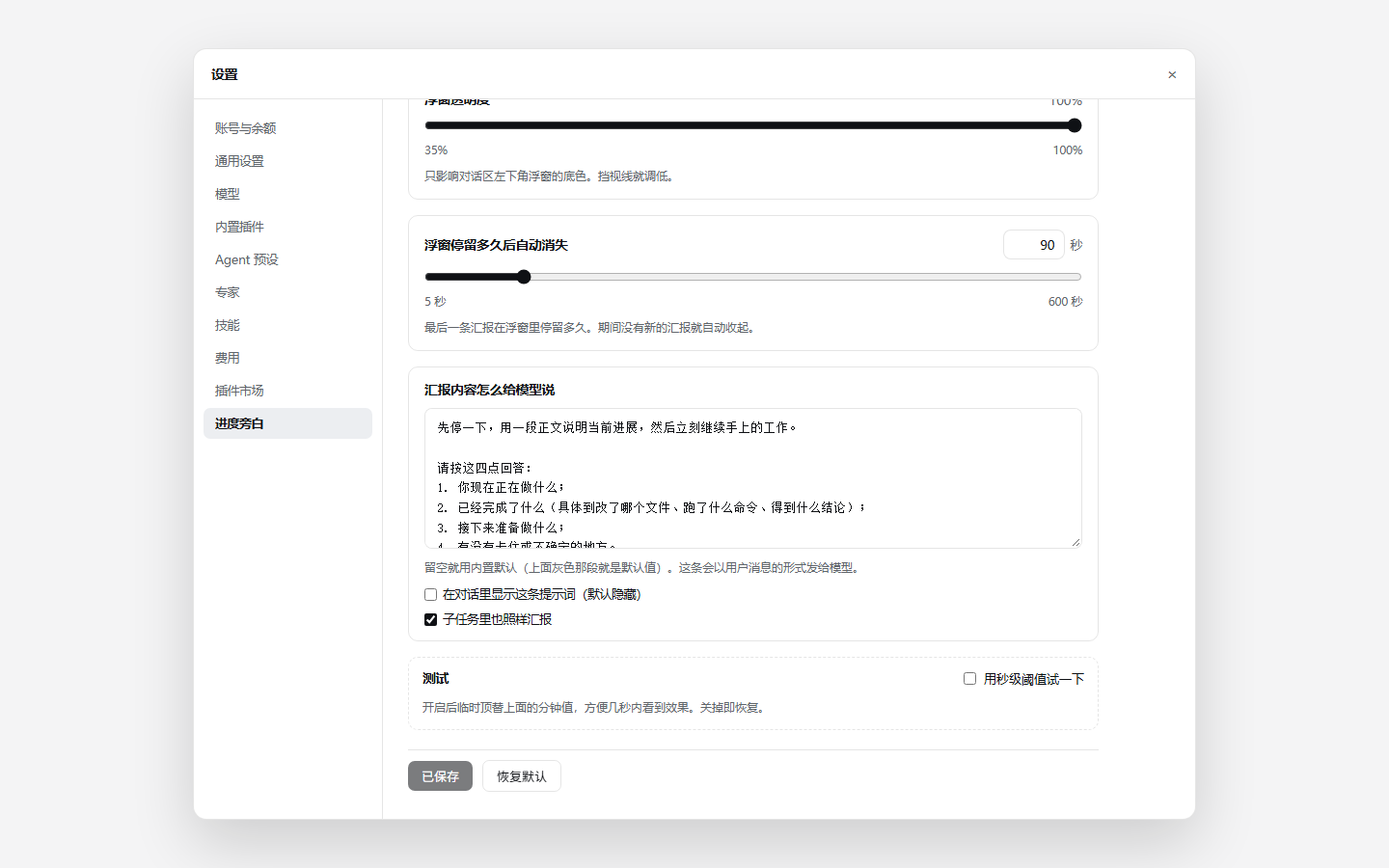Click the 5 秒 minimum label

(x=435, y=302)
